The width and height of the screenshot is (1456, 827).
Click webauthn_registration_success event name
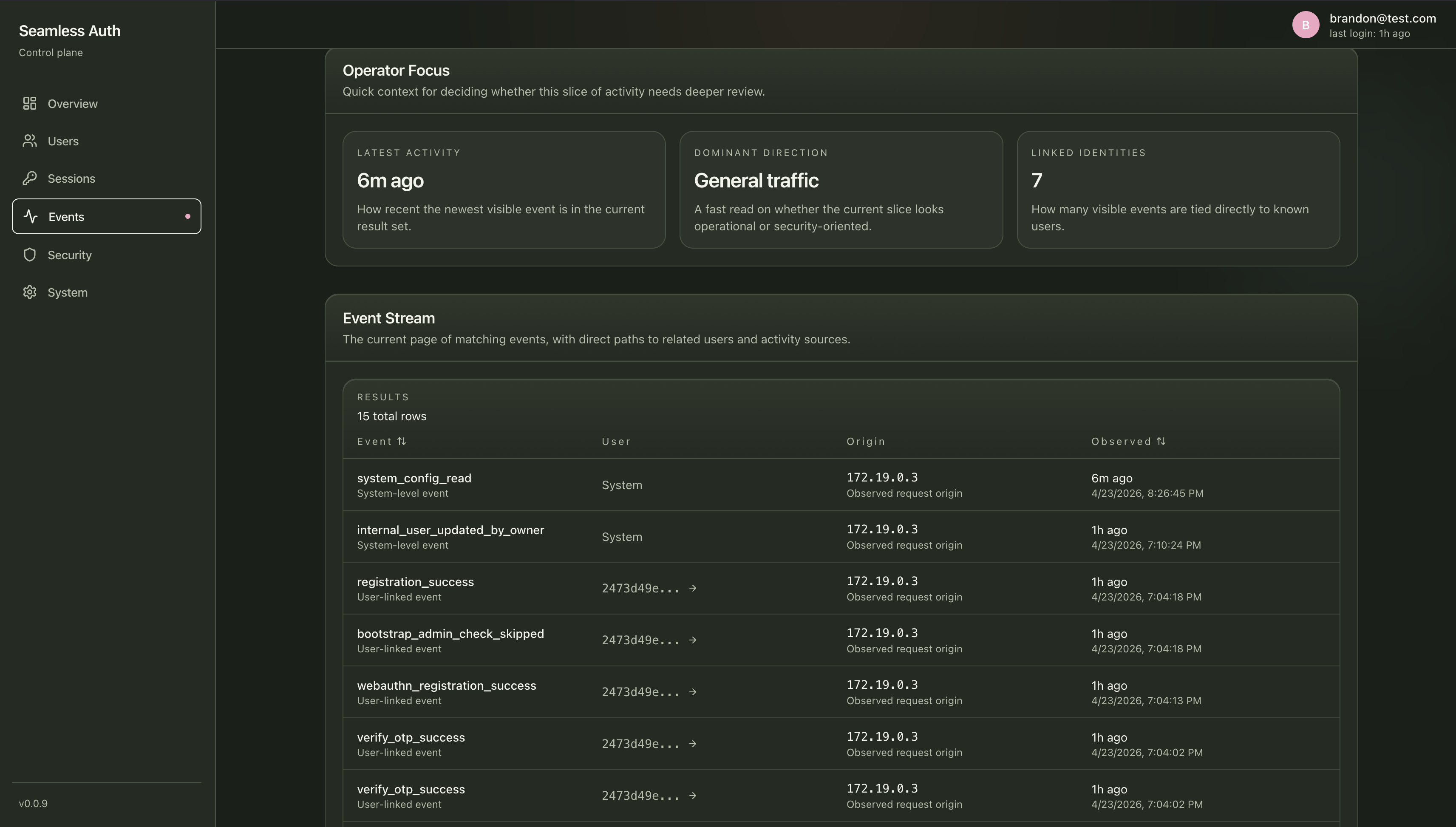(x=446, y=685)
